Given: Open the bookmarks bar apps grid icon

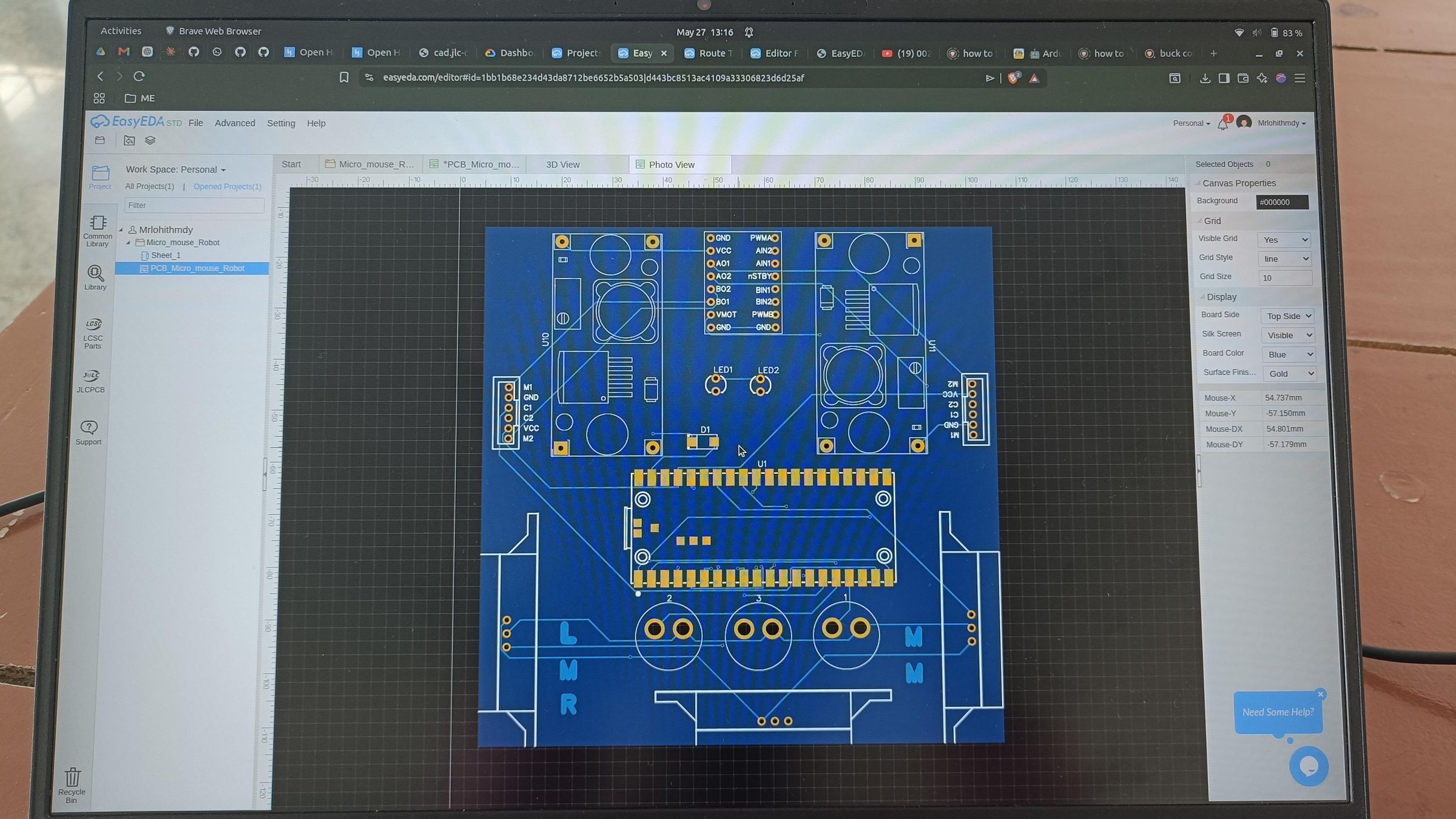Looking at the screenshot, I should (99, 98).
